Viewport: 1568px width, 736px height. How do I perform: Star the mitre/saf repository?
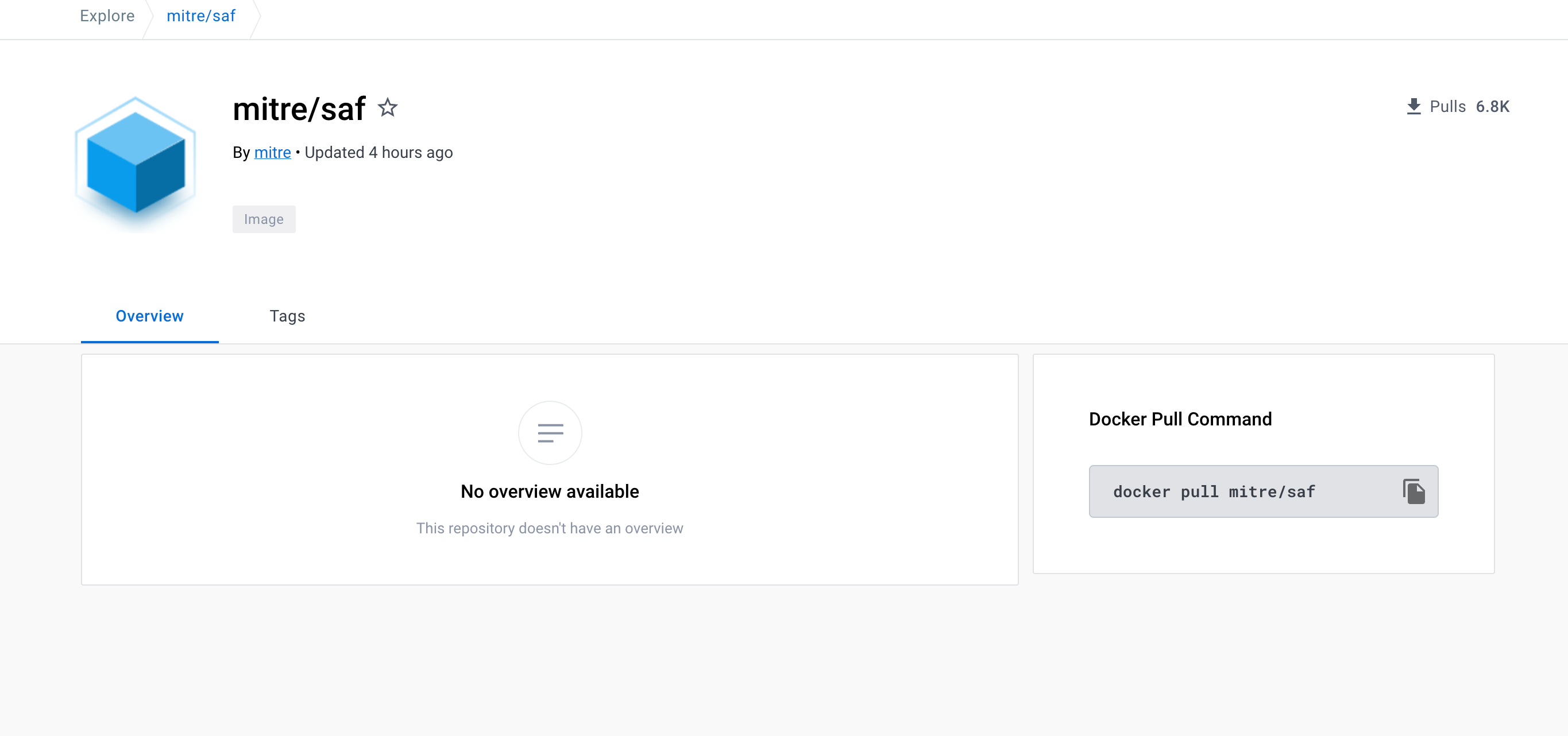tap(387, 109)
